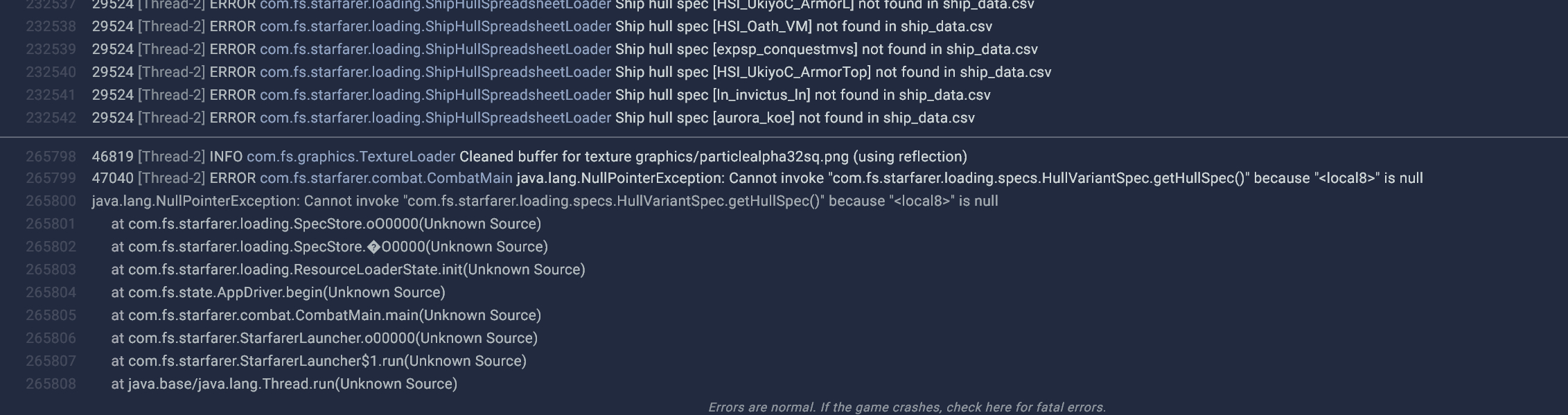Click the com.fs.graphics.TextureLoader class name

[351, 157]
